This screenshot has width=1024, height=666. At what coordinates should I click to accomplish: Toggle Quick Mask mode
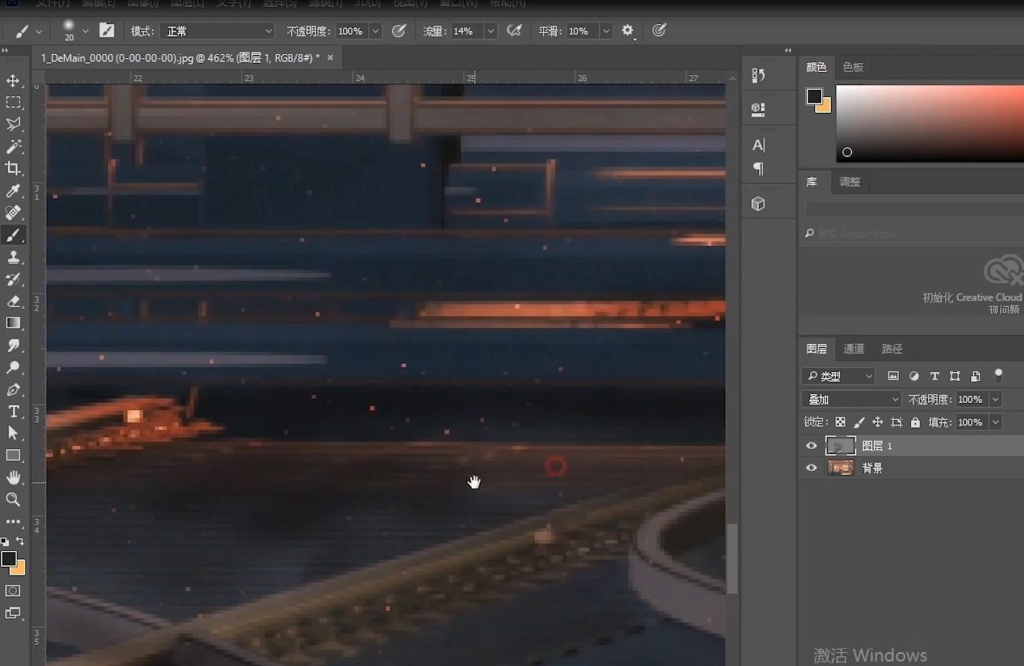coord(13,591)
